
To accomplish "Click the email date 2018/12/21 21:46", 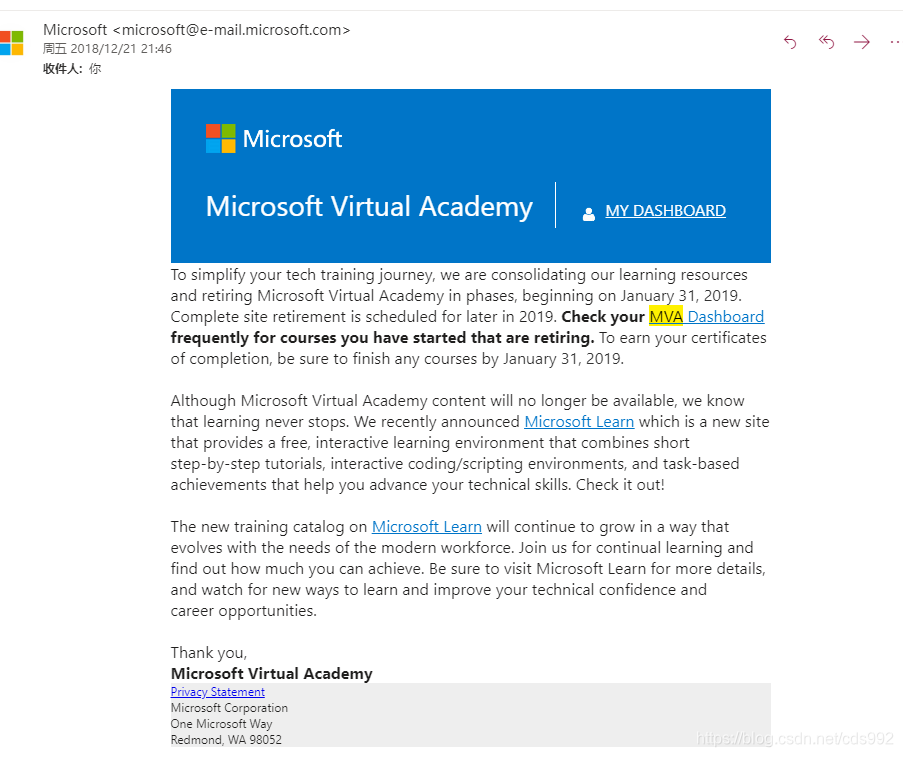I will [121, 49].
